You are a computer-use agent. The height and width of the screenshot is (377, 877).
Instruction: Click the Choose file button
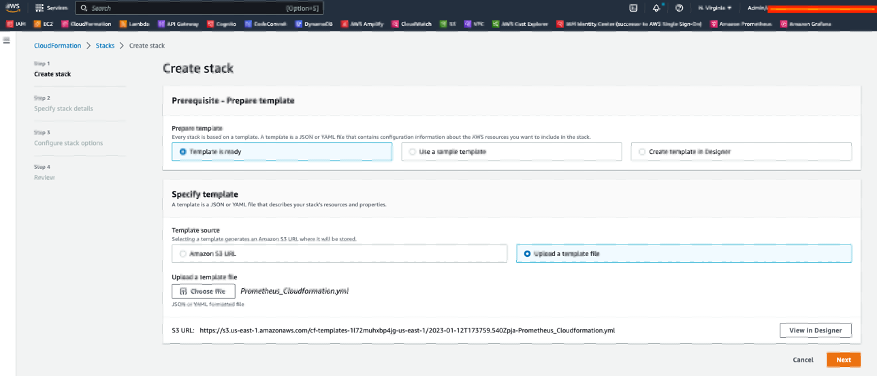pyautogui.click(x=204, y=291)
